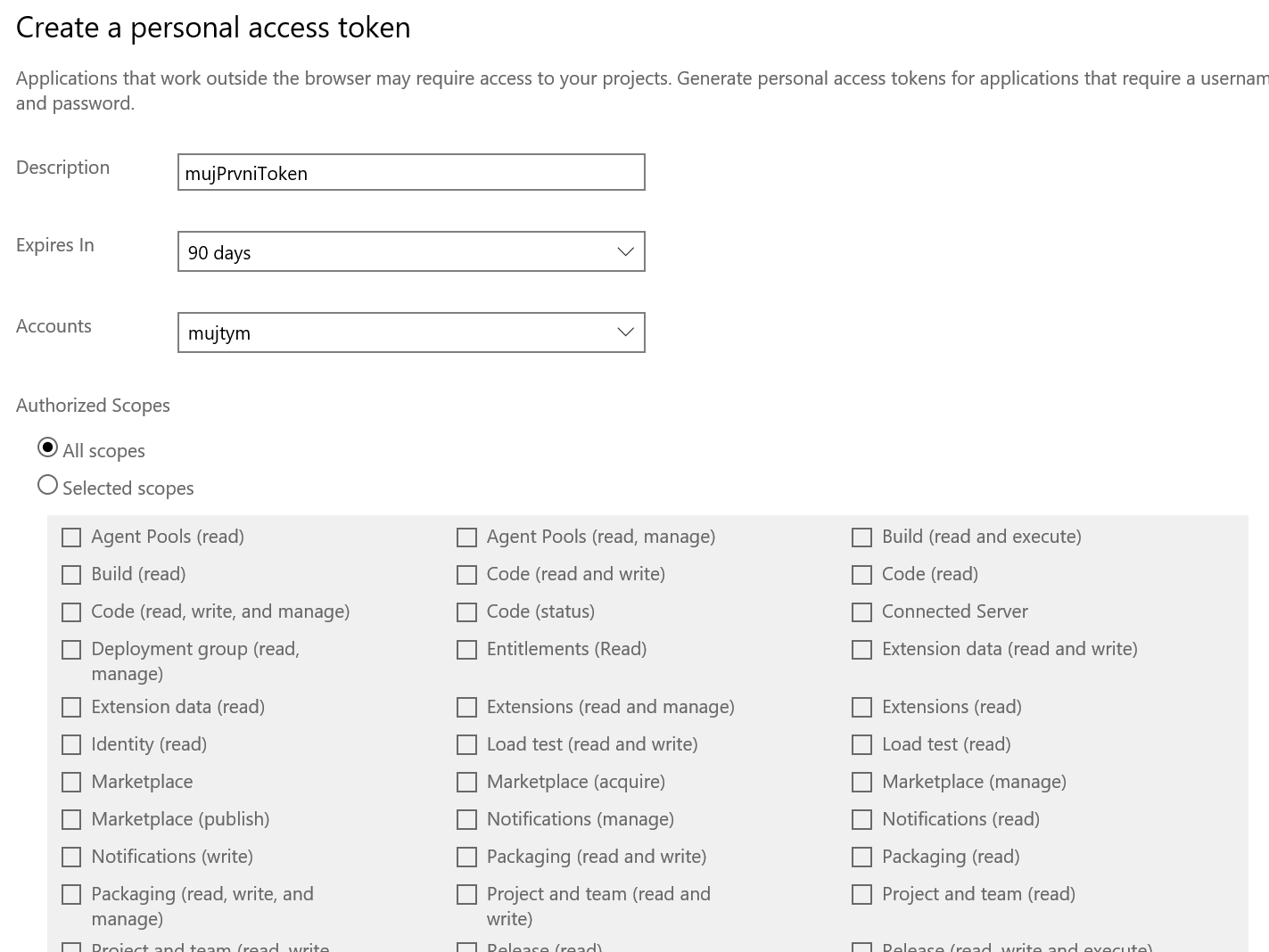Enable the Entitlements (Read) checkbox
Image resolution: width=1269 pixels, height=952 pixels.
coord(466,650)
